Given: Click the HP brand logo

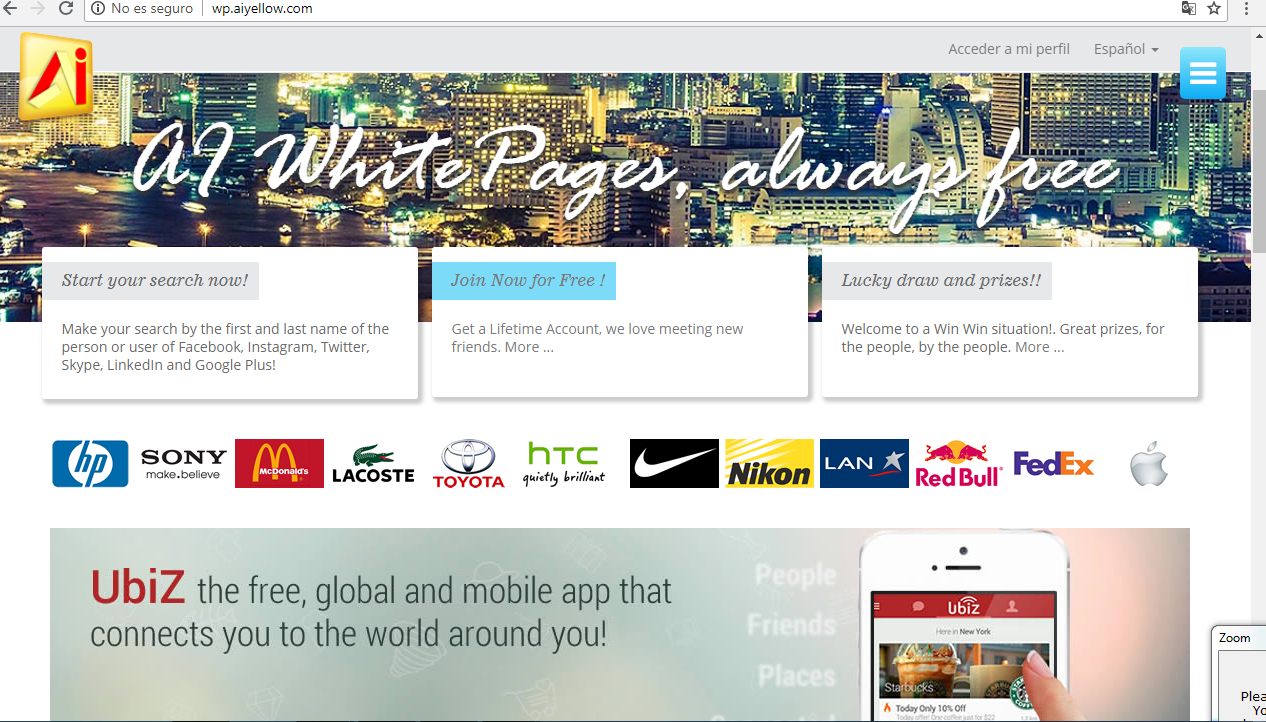Looking at the screenshot, I should click(x=90, y=464).
